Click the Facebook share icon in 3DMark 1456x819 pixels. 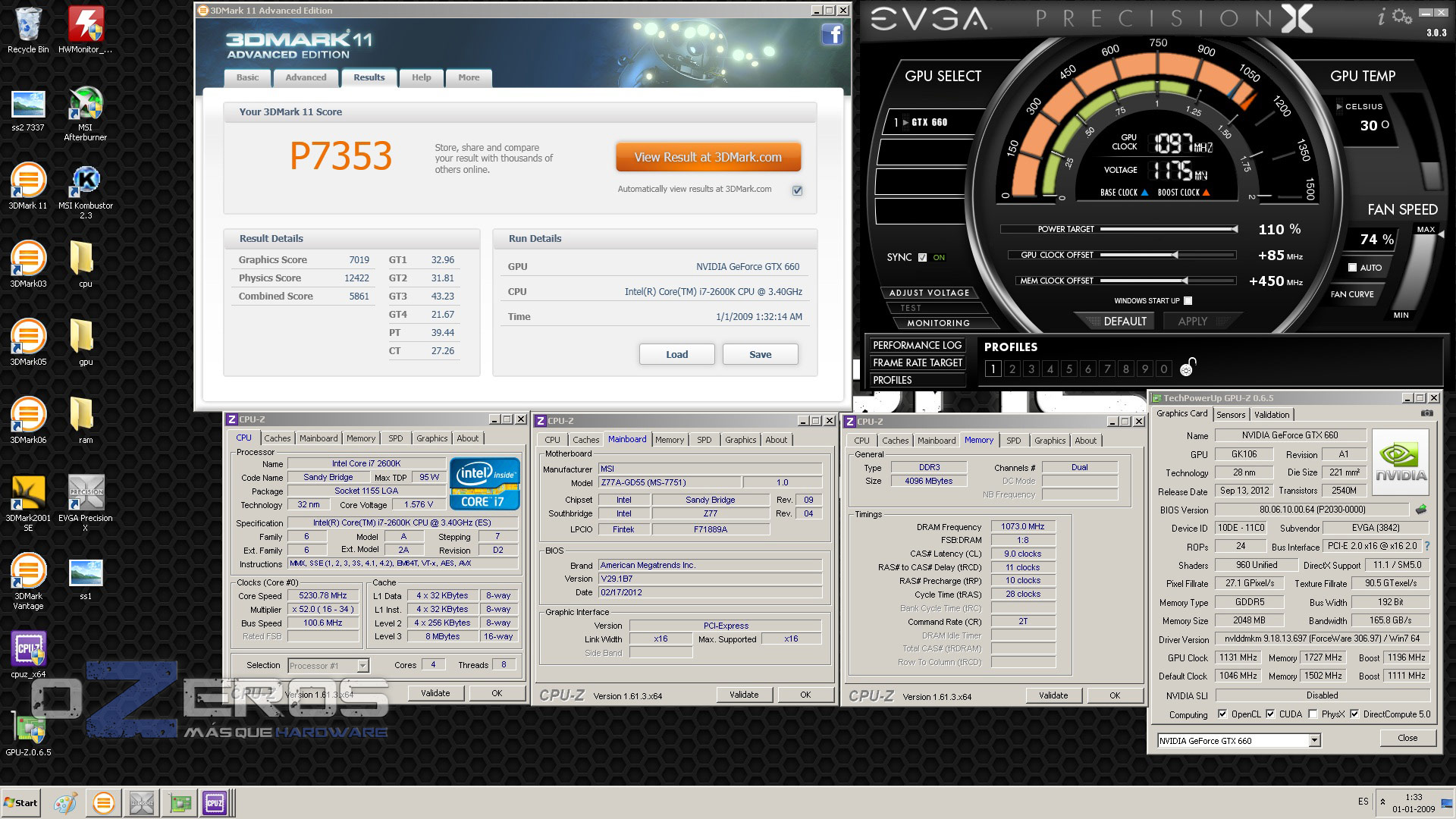tap(832, 34)
